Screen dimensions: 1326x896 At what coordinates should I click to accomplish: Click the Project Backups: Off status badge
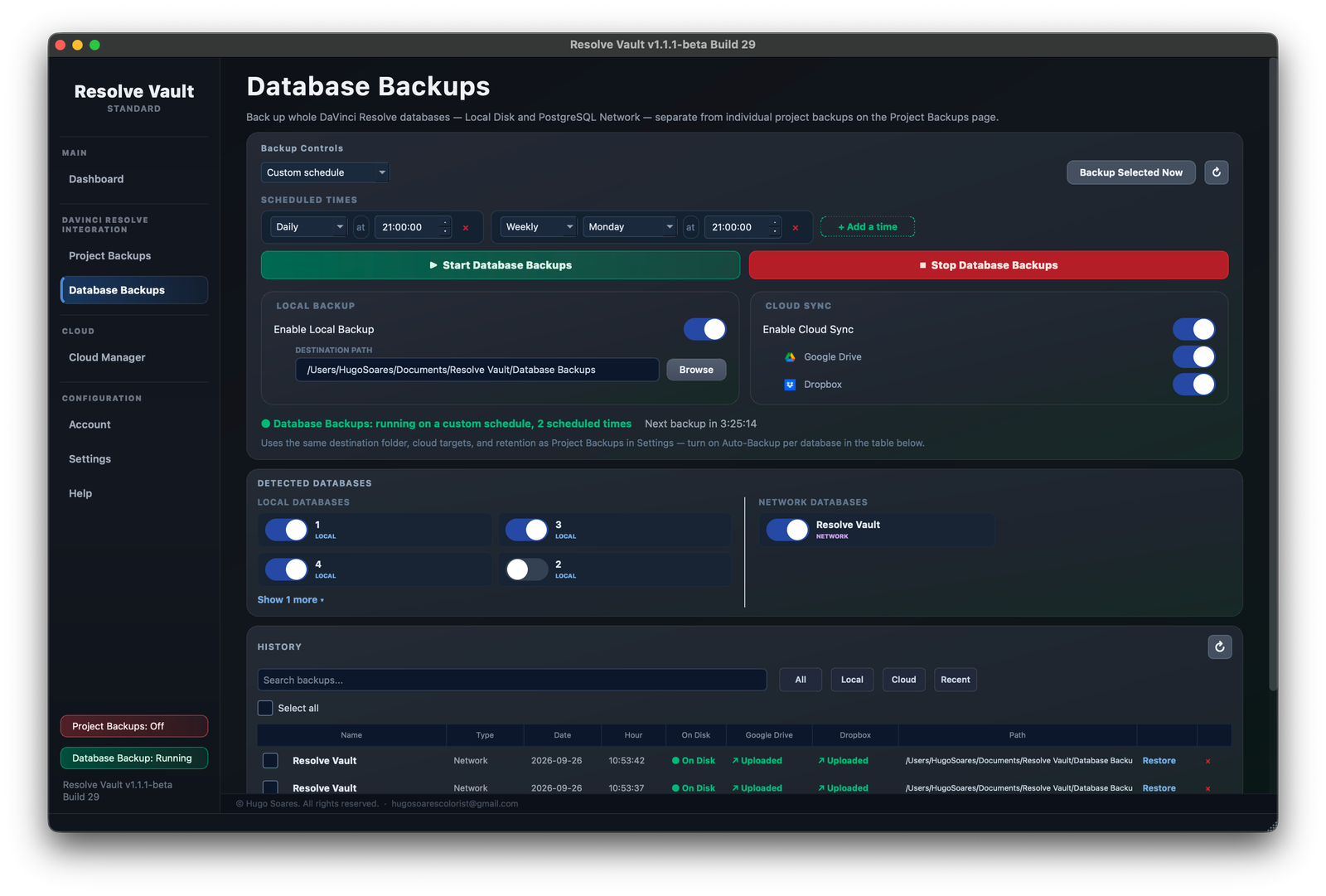pyautogui.click(x=134, y=726)
